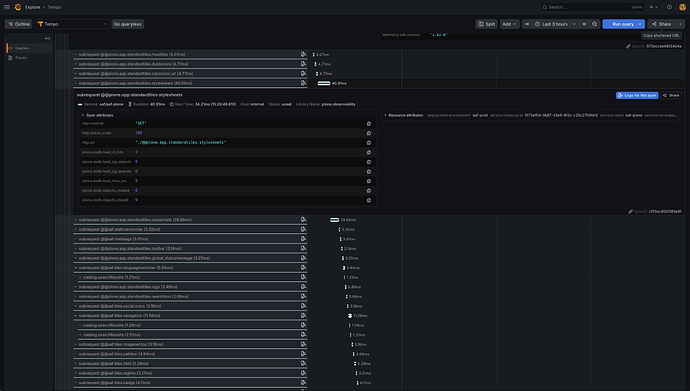Open the Grafana logo home link

click(x=18, y=7)
